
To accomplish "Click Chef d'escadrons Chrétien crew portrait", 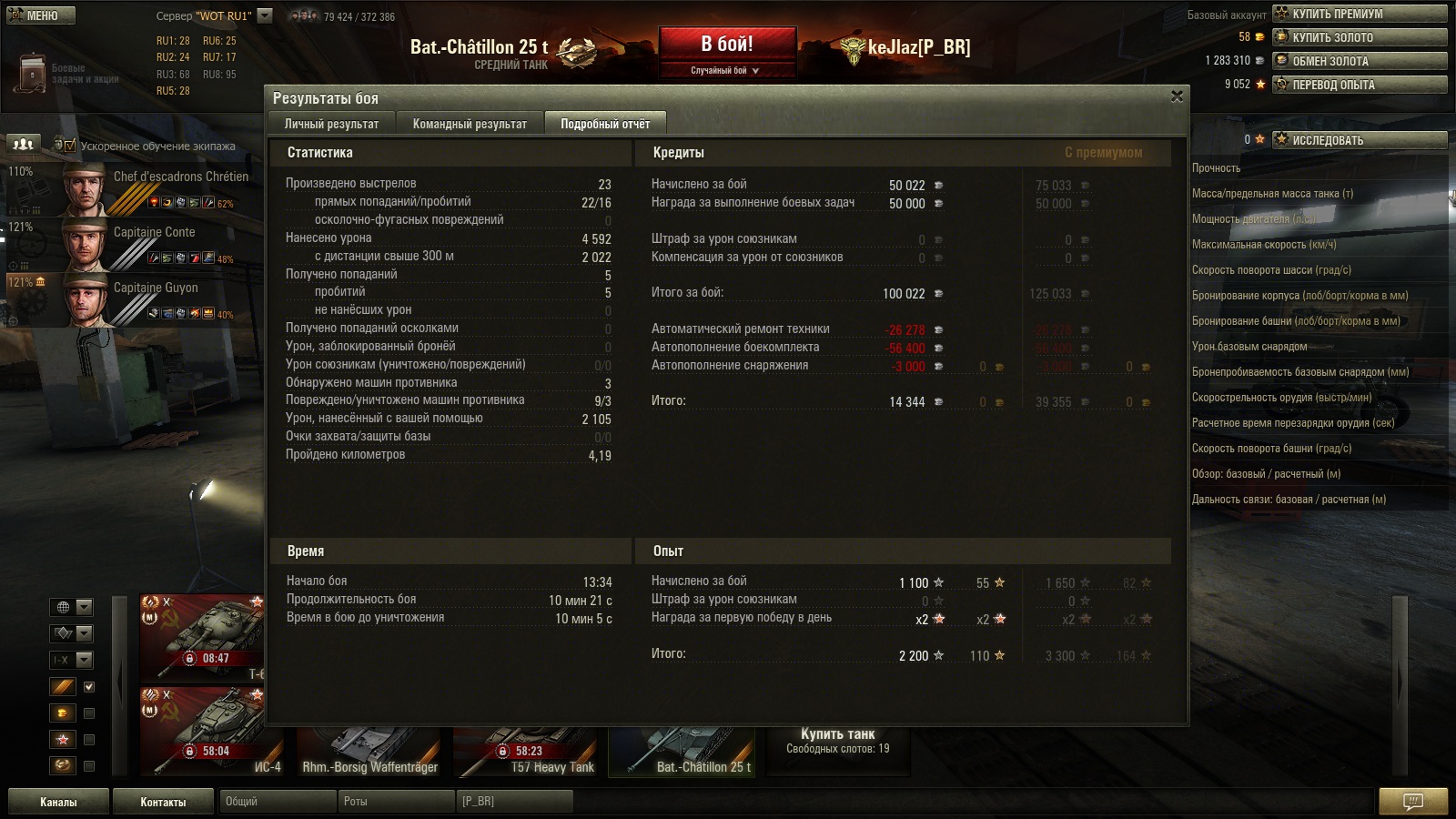I will pos(85,189).
